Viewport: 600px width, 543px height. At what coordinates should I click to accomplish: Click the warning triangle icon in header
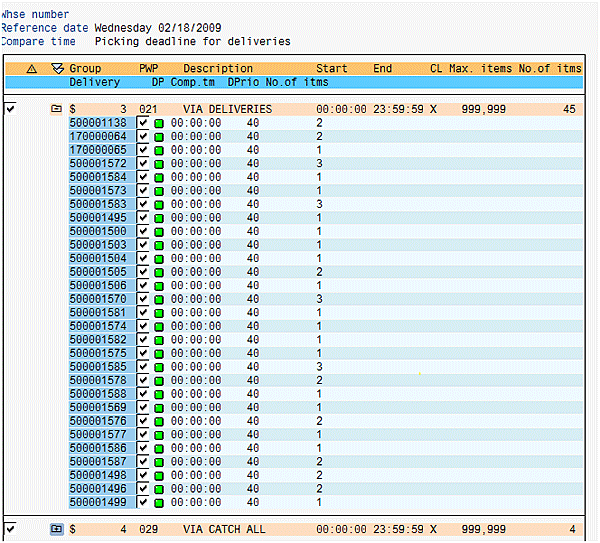(x=32, y=69)
